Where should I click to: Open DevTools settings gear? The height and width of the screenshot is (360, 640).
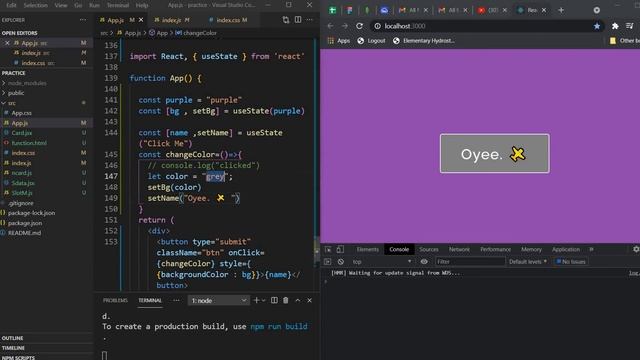pos(636,249)
